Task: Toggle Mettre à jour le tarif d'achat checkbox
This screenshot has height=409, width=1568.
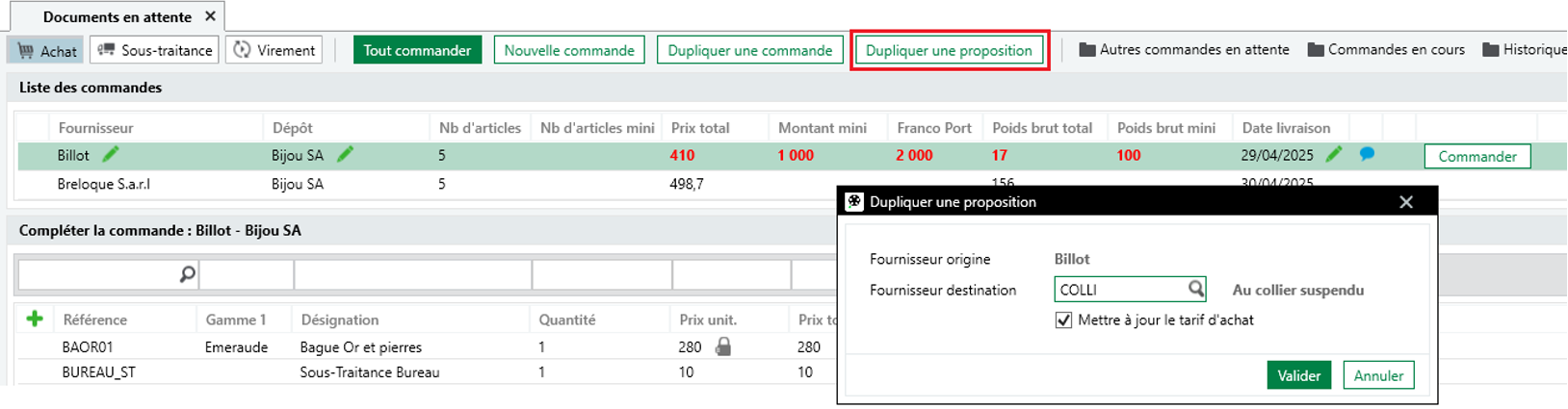Action: pyautogui.click(x=1063, y=320)
